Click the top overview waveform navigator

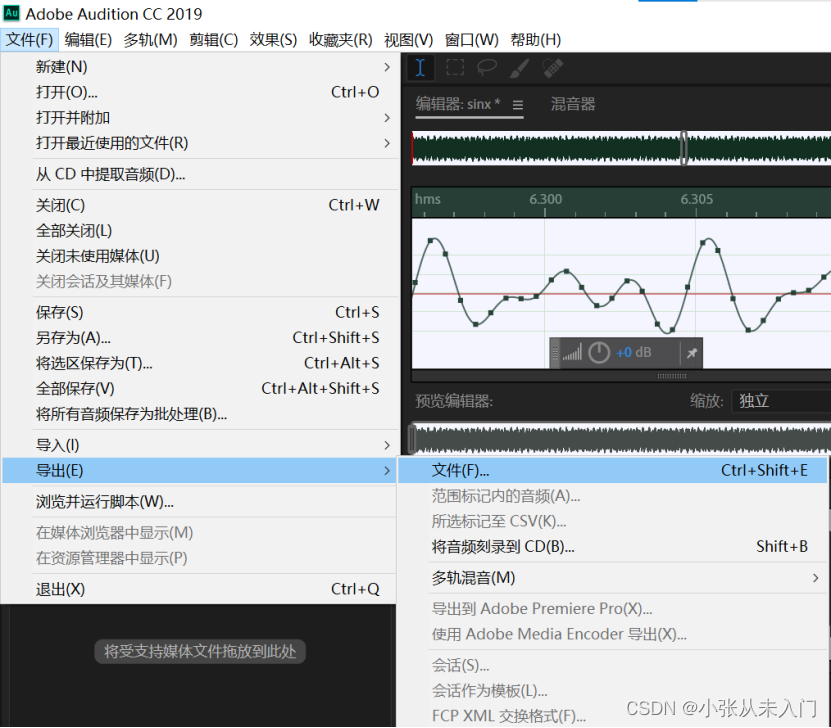pyautogui.click(x=621, y=148)
